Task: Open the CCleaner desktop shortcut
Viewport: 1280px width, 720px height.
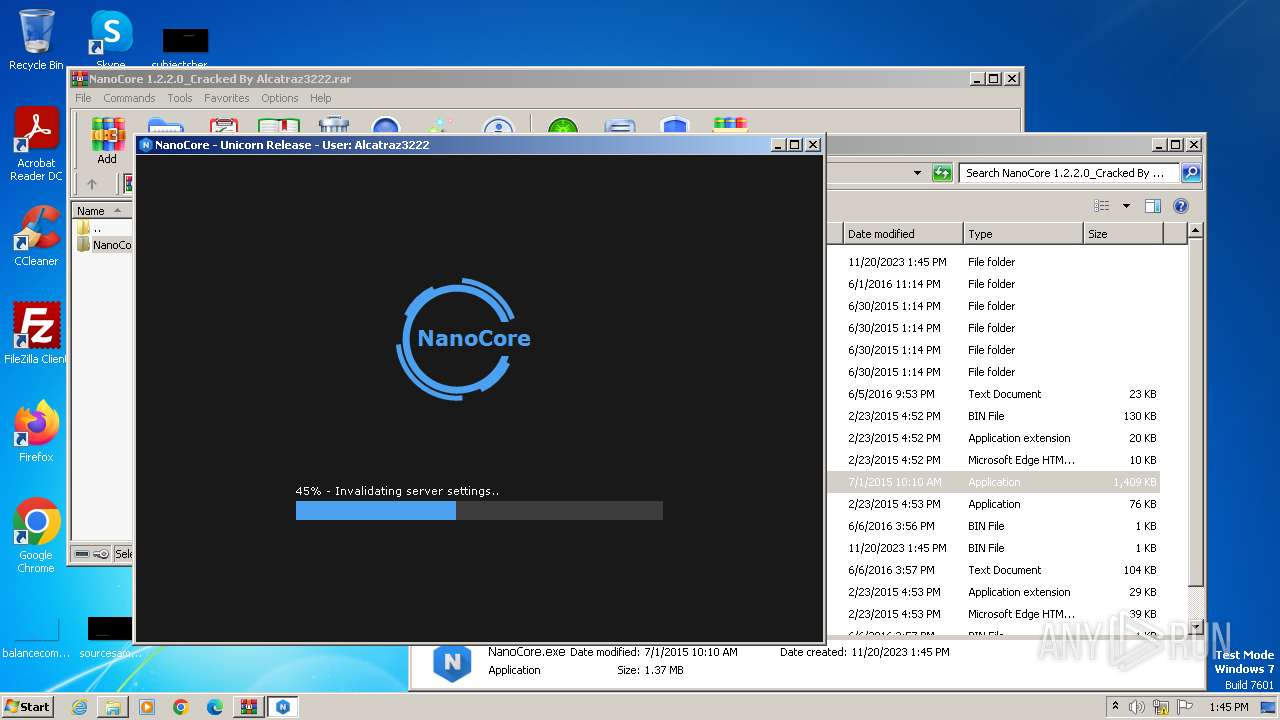Action: (36, 236)
